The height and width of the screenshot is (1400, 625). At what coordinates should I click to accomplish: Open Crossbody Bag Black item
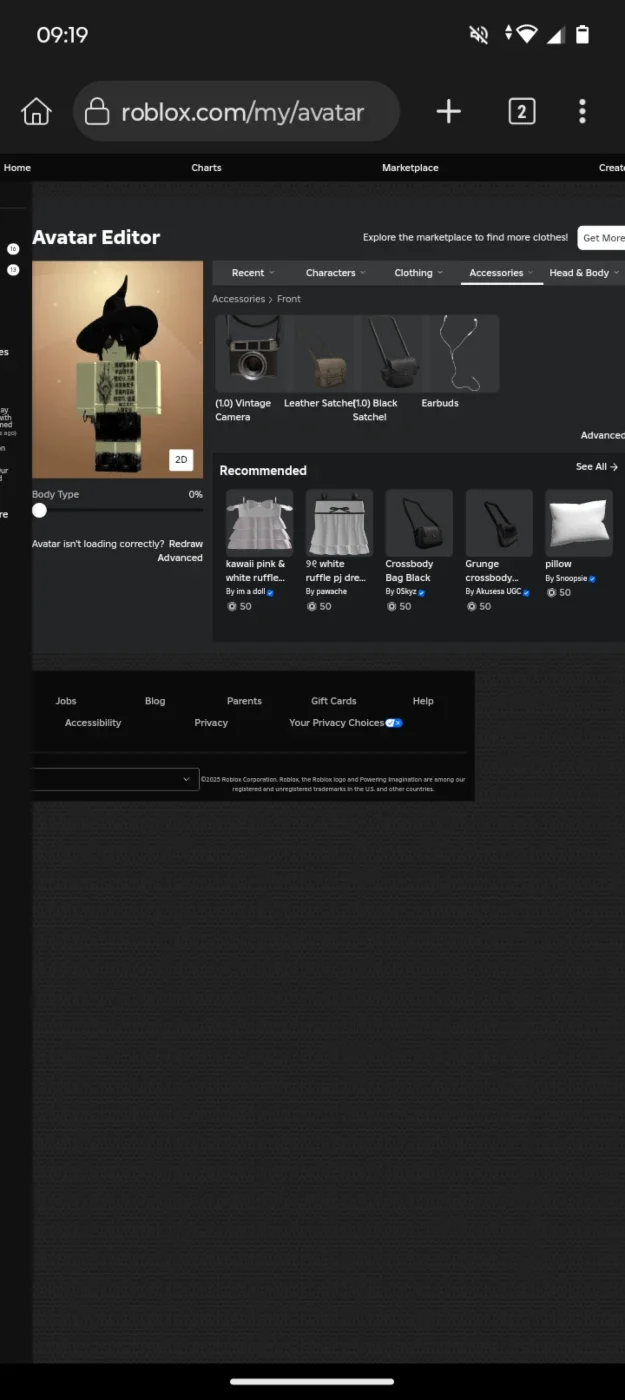click(x=419, y=523)
